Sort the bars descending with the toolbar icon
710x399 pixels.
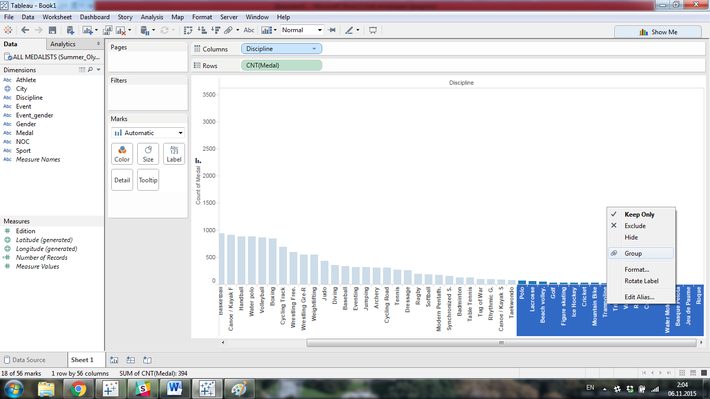tap(216, 30)
